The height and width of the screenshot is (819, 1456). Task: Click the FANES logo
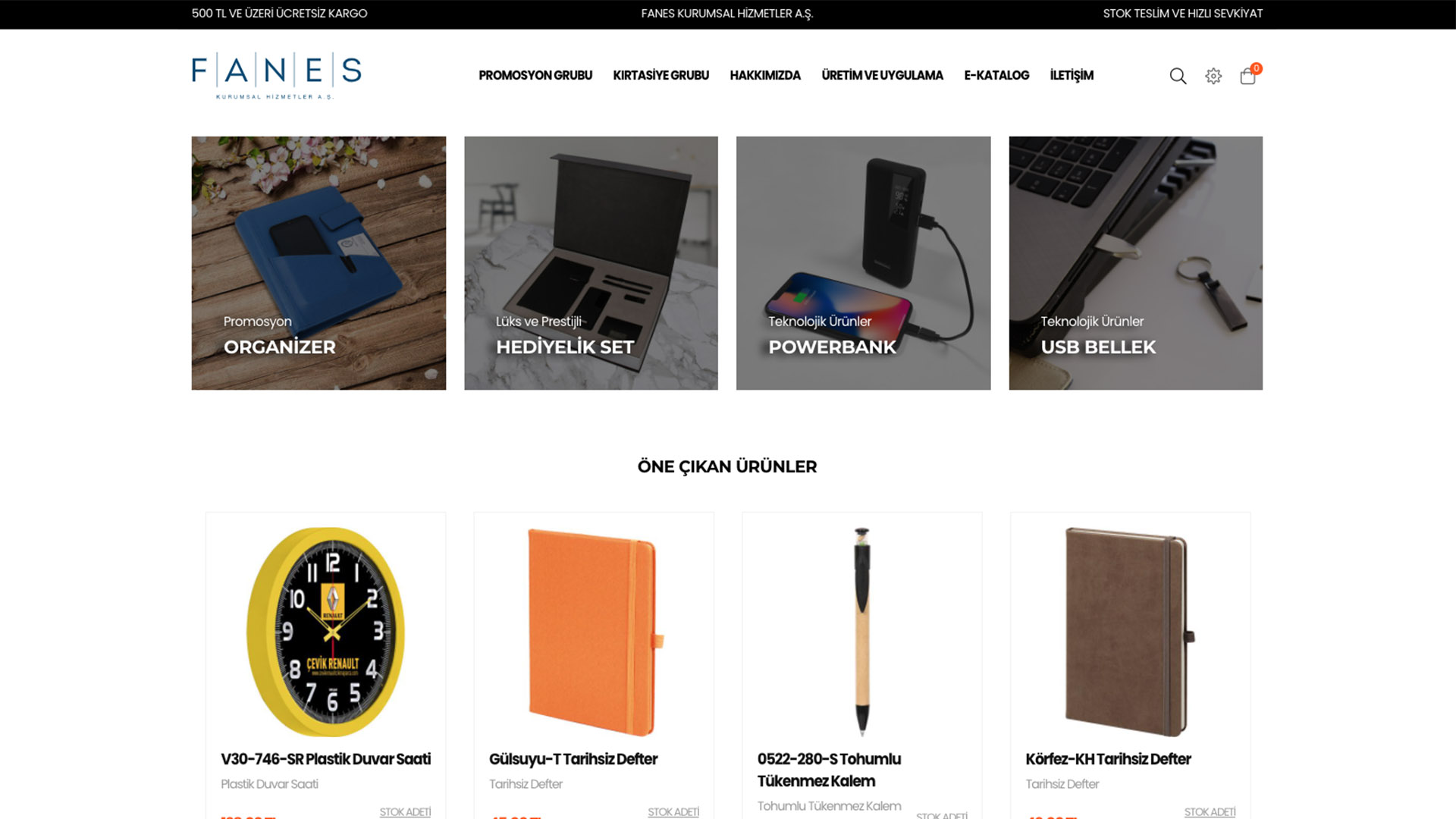(x=277, y=76)
